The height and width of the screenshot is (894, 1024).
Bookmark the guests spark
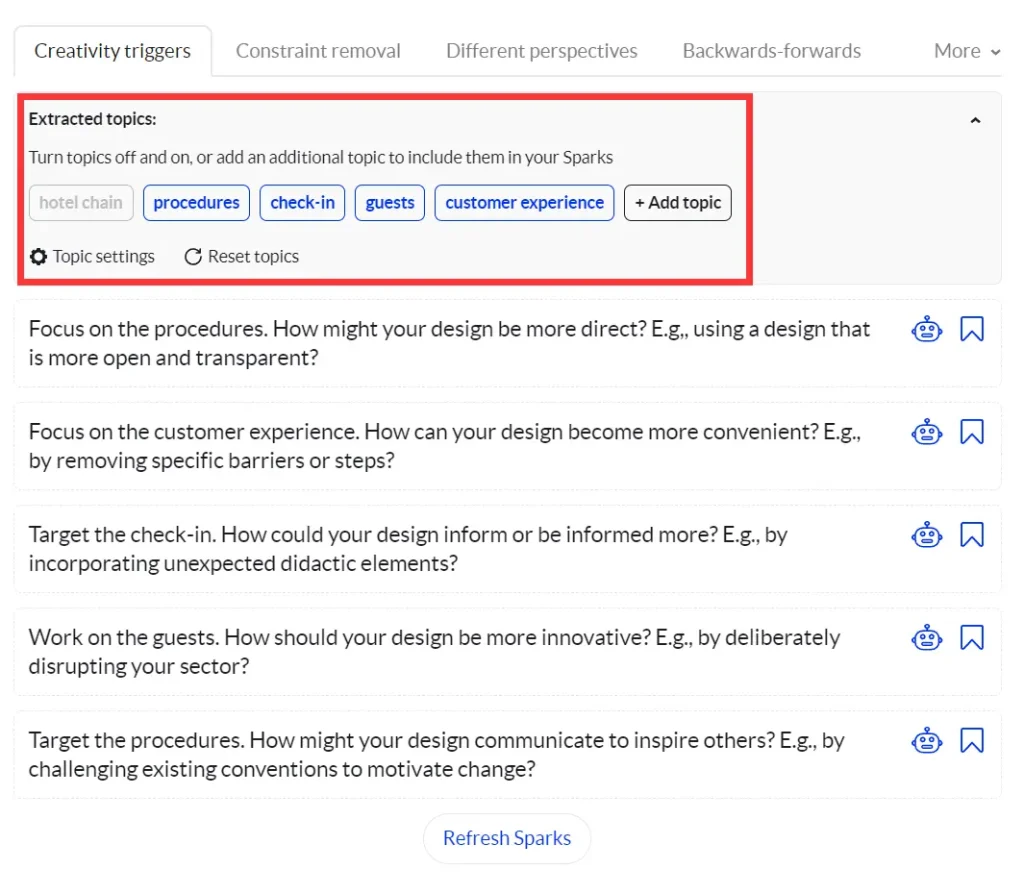click(x=971, y=638)
